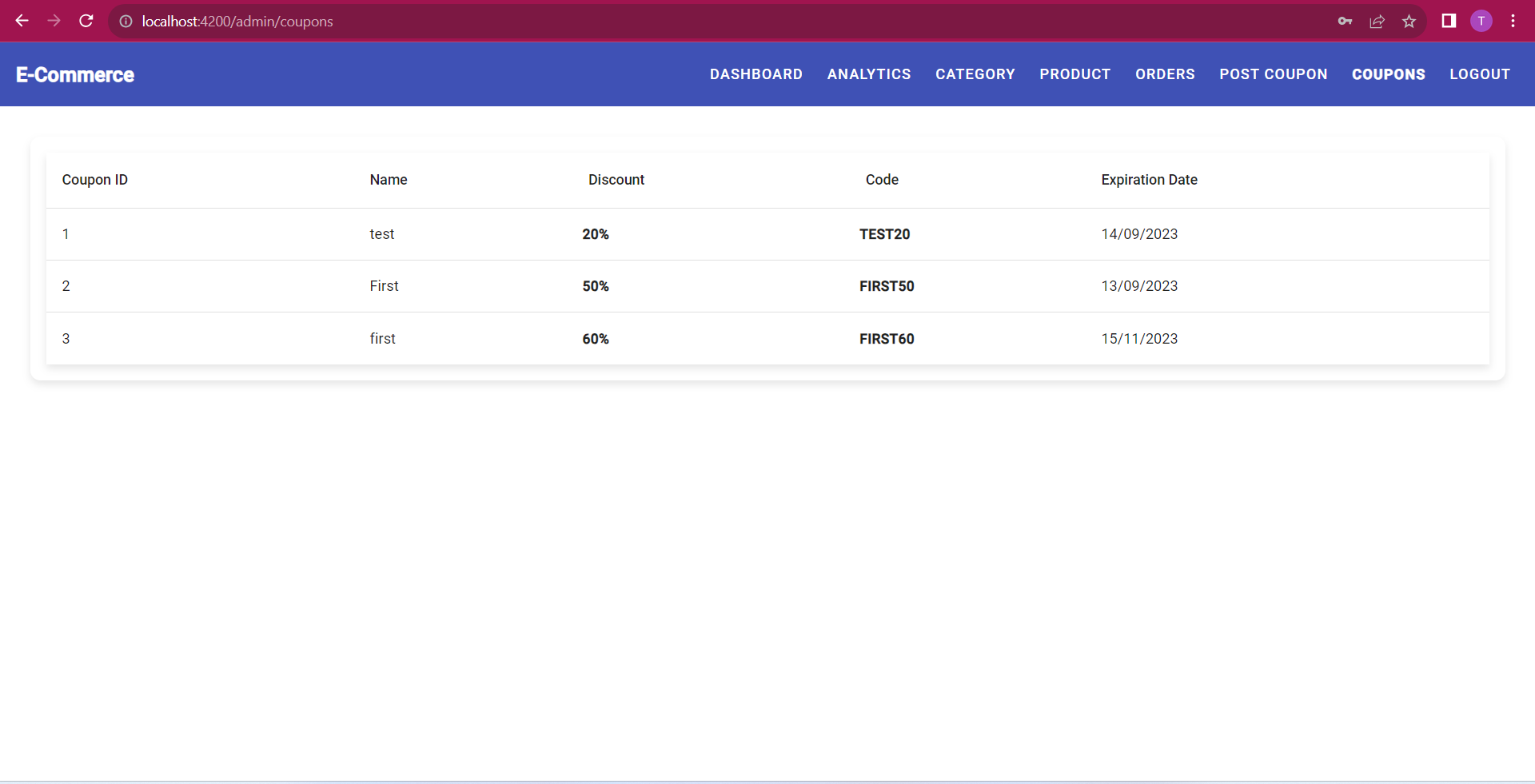Bookmark this page with the star icon

pos(1409,22)
